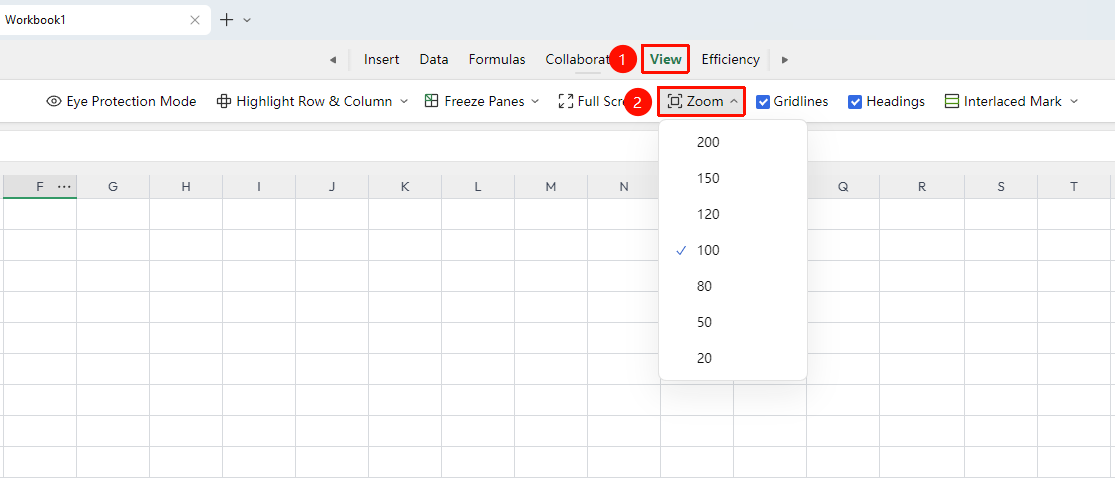Viewport: 1115px width, 478px height.
Task: Set zoom to 200
Action: pos(733,142)
